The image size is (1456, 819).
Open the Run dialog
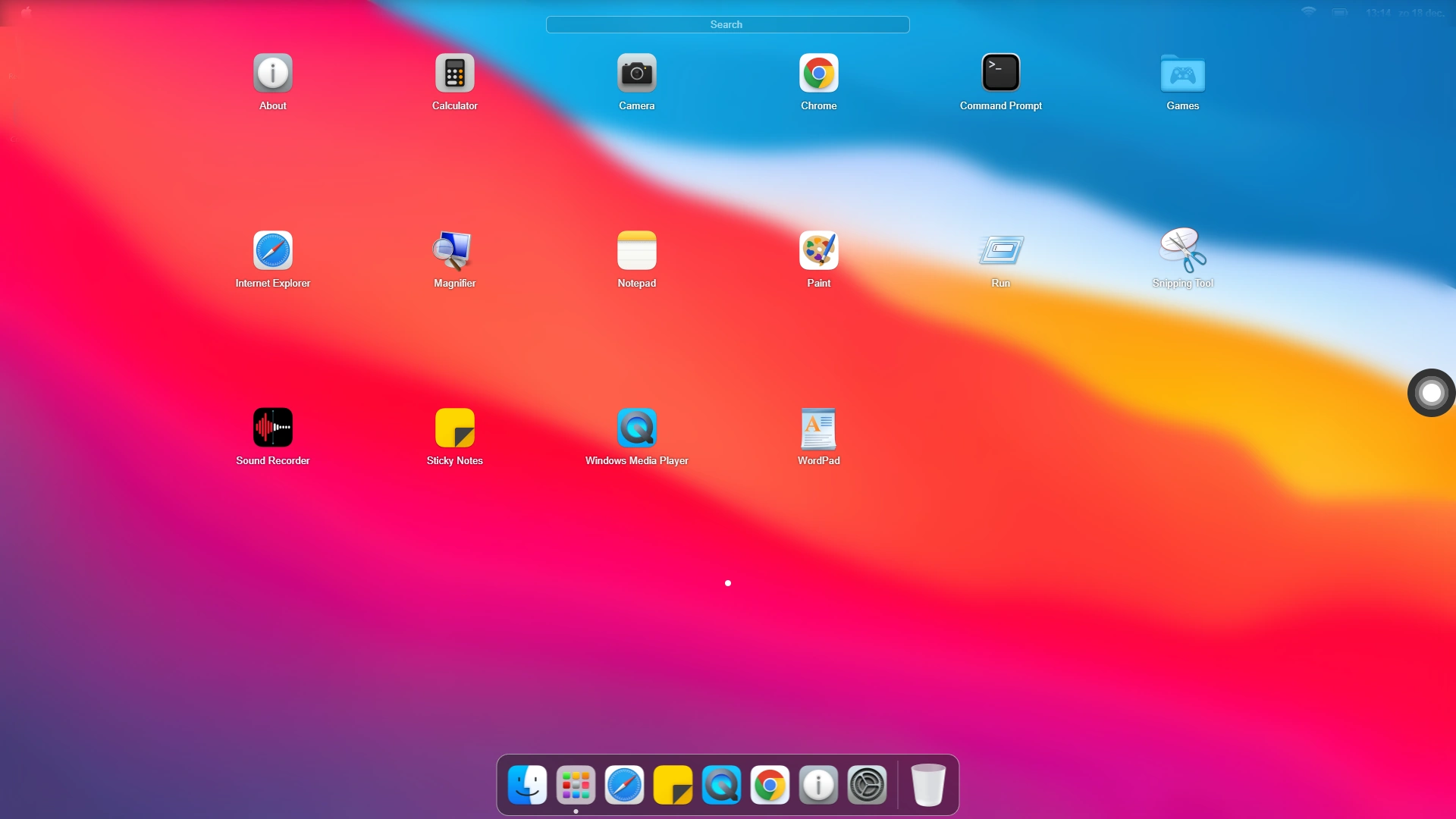pos(1000,250)
